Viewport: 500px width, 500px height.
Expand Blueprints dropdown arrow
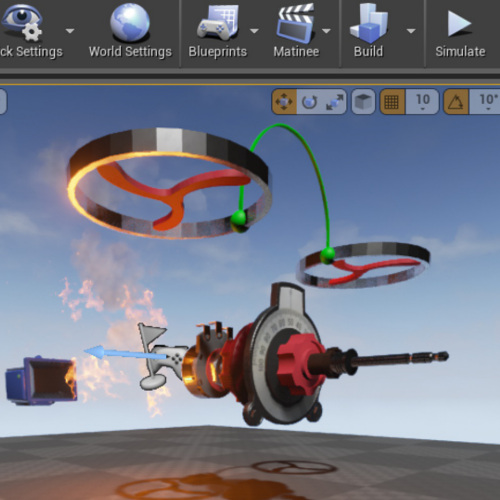(x=254, y=31)
